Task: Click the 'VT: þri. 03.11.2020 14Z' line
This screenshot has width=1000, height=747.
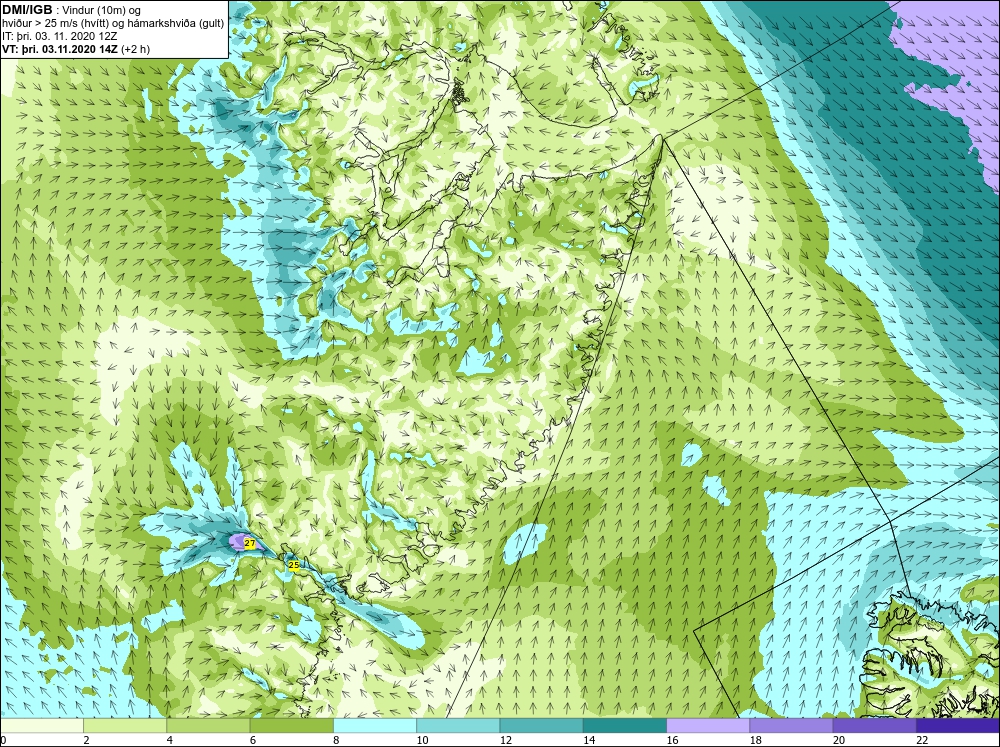Action: point(59,48)
